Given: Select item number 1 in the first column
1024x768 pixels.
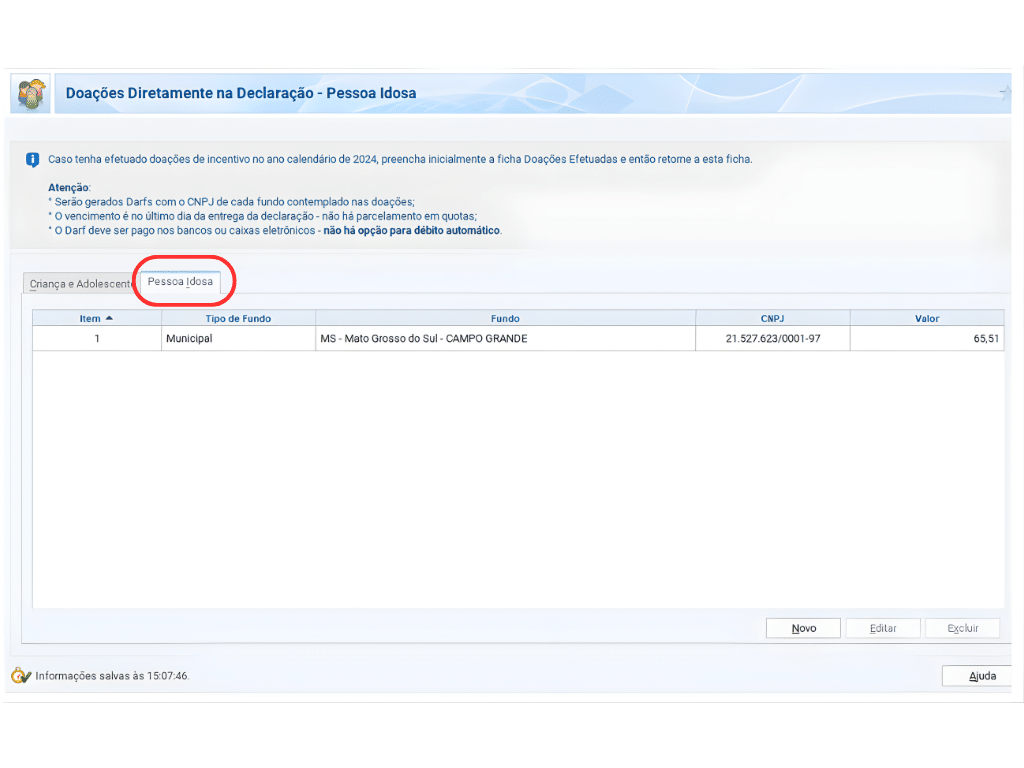Looking at the screenshot, I should point(97,339).
